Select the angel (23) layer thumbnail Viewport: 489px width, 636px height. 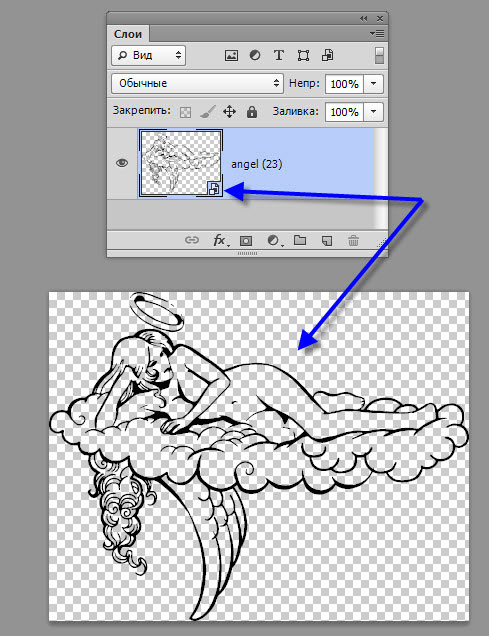tap(181, 163)
